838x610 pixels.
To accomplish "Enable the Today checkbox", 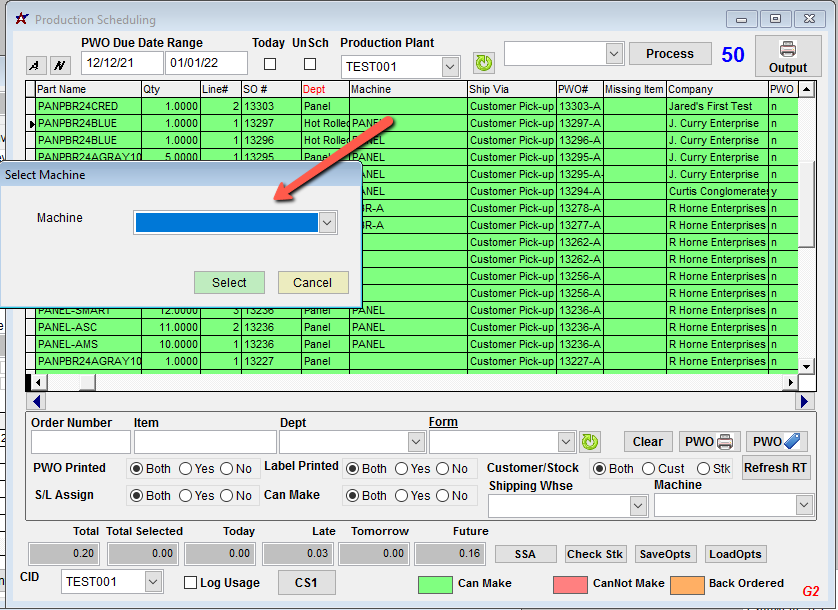I will pos(269,64).
